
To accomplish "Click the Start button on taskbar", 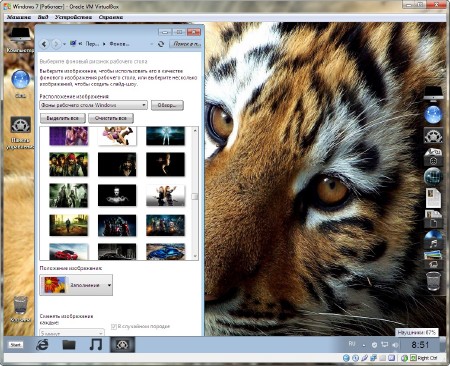I will coord(16,345).
